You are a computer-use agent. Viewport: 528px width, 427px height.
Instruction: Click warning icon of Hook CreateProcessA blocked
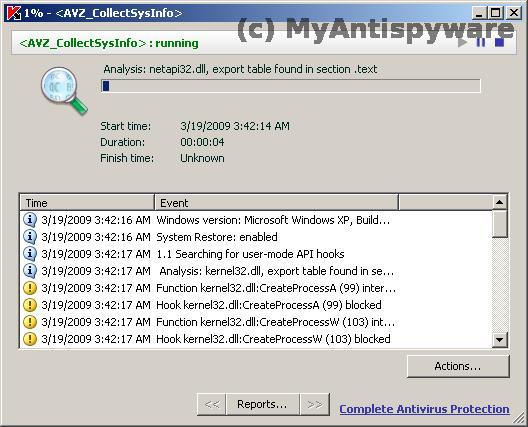coord(30,305)
